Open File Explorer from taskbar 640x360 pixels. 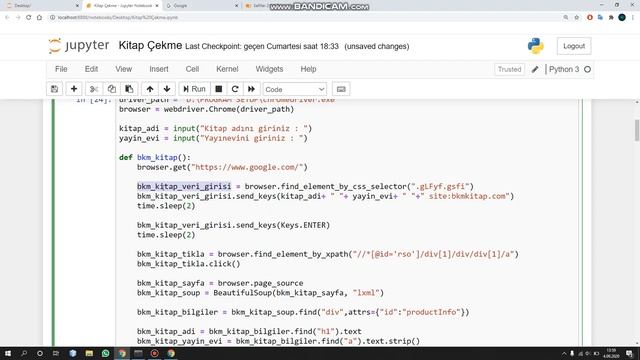(89, 353)
